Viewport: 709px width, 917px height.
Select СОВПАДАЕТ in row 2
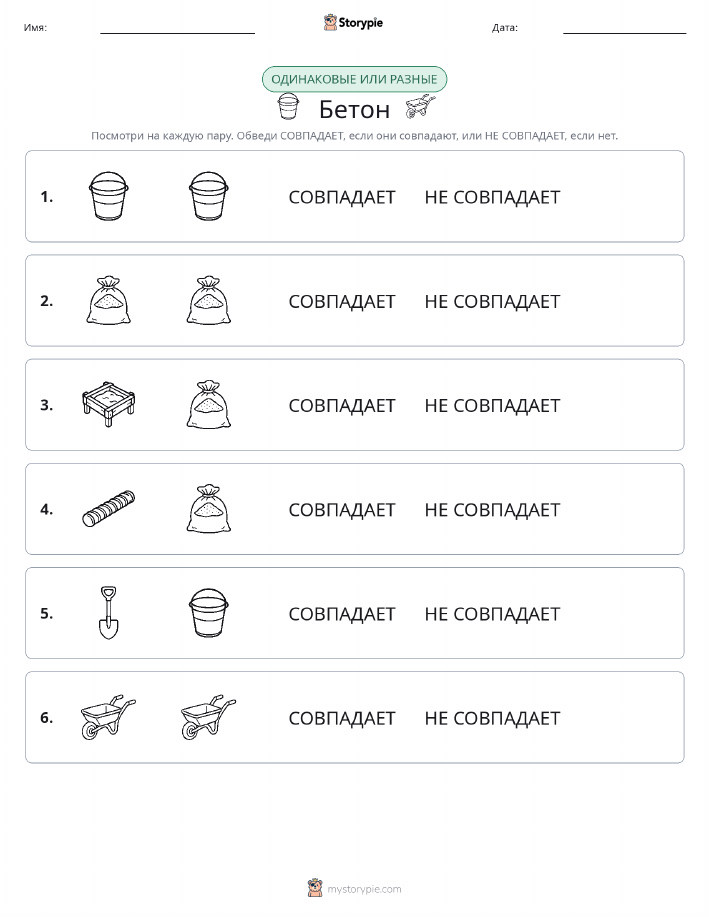click(x=342, y=301)
